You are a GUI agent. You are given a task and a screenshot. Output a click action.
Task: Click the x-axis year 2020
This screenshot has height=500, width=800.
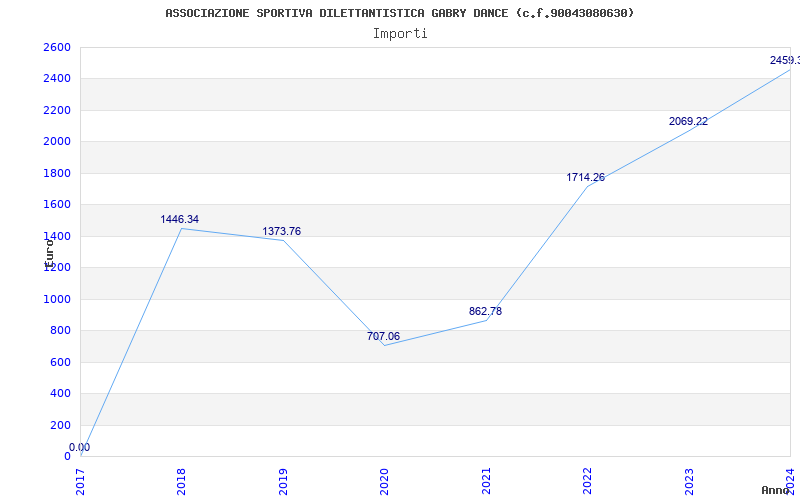(x=384, y=481)
